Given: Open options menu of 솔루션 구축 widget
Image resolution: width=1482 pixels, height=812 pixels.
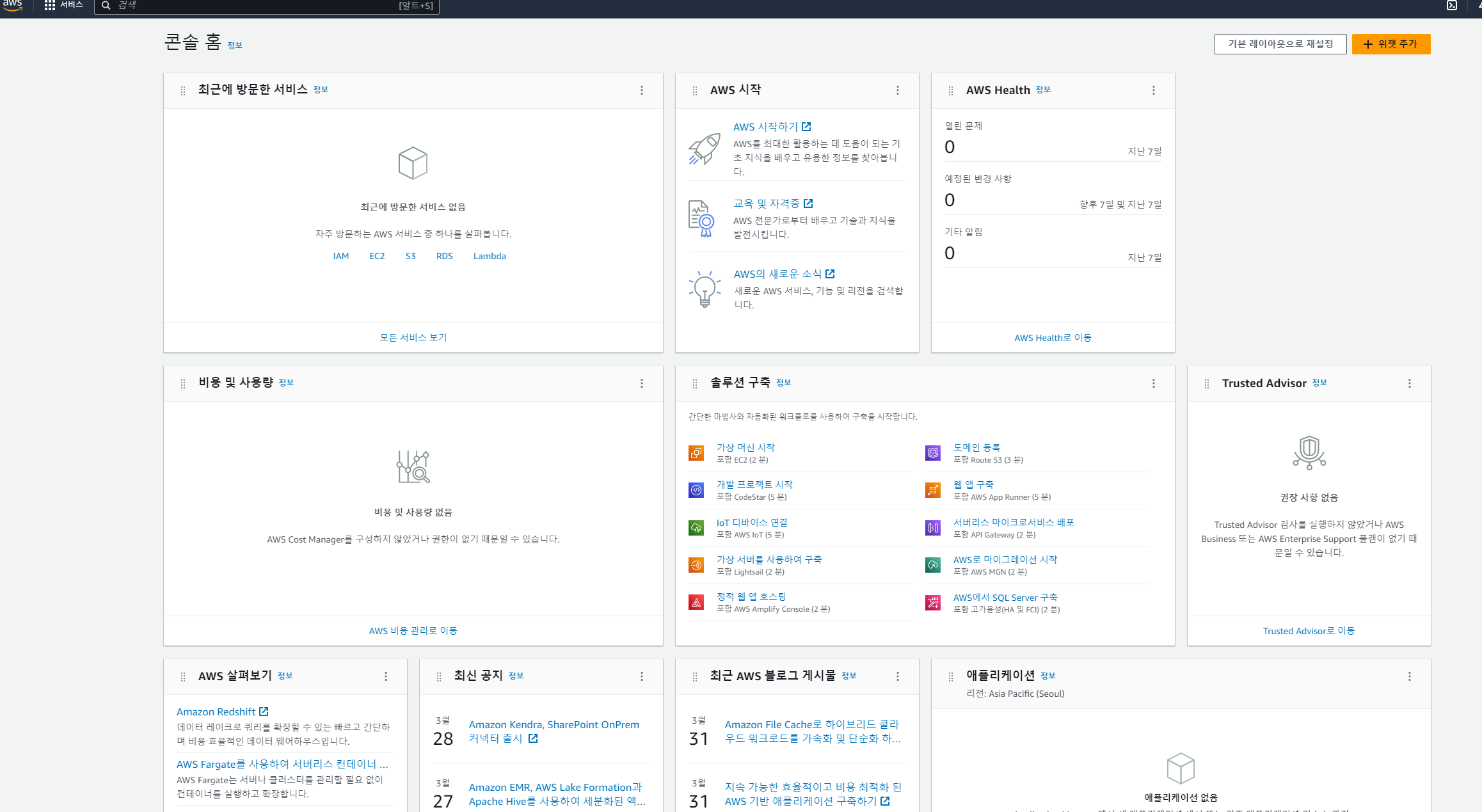Looking at the screenshot, I should [1154, 383].
